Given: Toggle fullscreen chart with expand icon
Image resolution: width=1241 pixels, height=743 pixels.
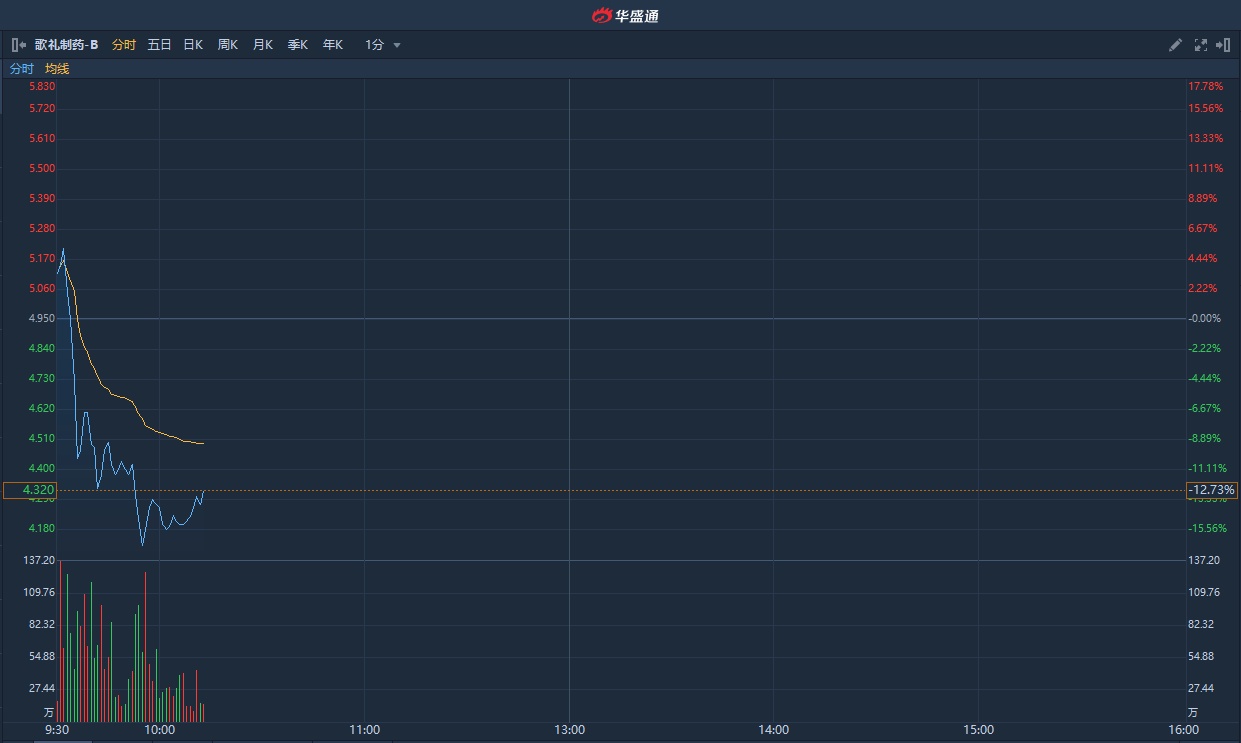Looking at the screenshot, I should (x=1200, y=45).
